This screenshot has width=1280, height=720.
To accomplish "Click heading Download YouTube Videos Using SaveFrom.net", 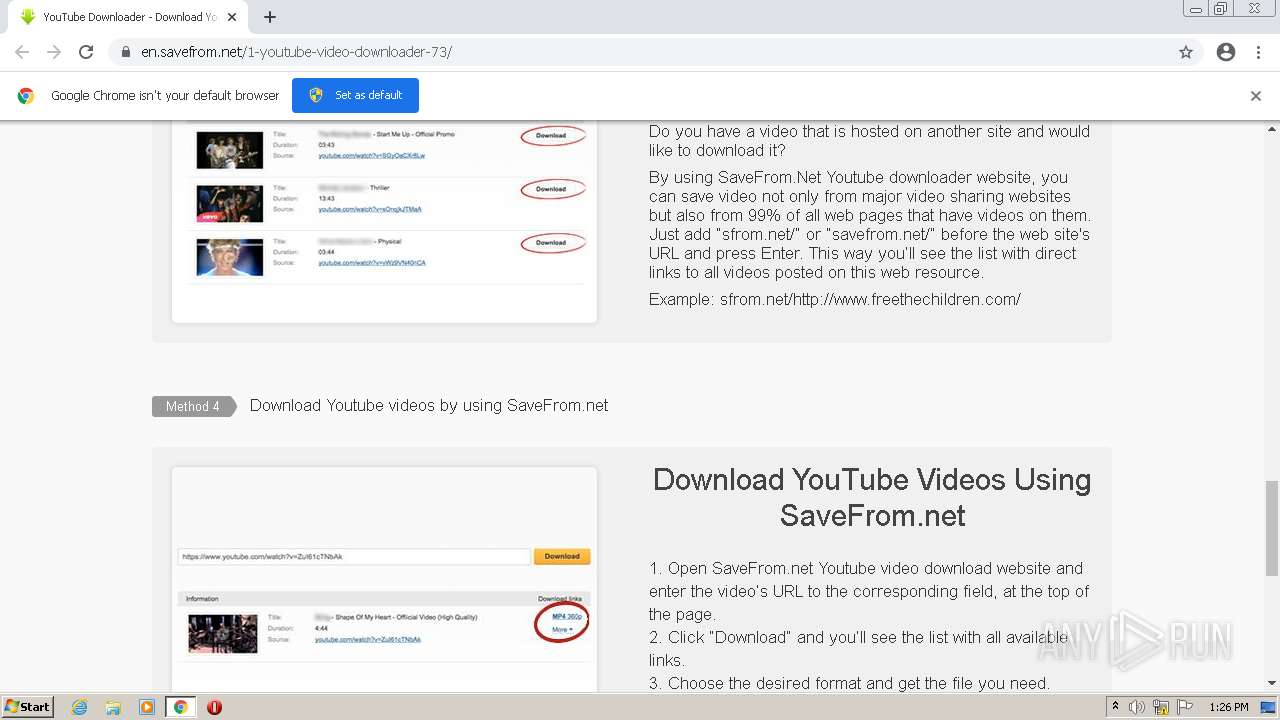I will tap(872, 497).
